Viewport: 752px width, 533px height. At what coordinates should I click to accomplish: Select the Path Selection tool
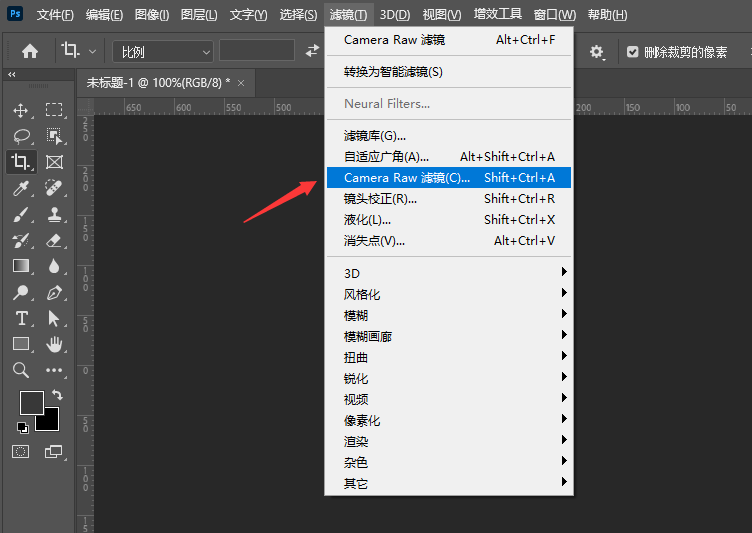(54, 318)
